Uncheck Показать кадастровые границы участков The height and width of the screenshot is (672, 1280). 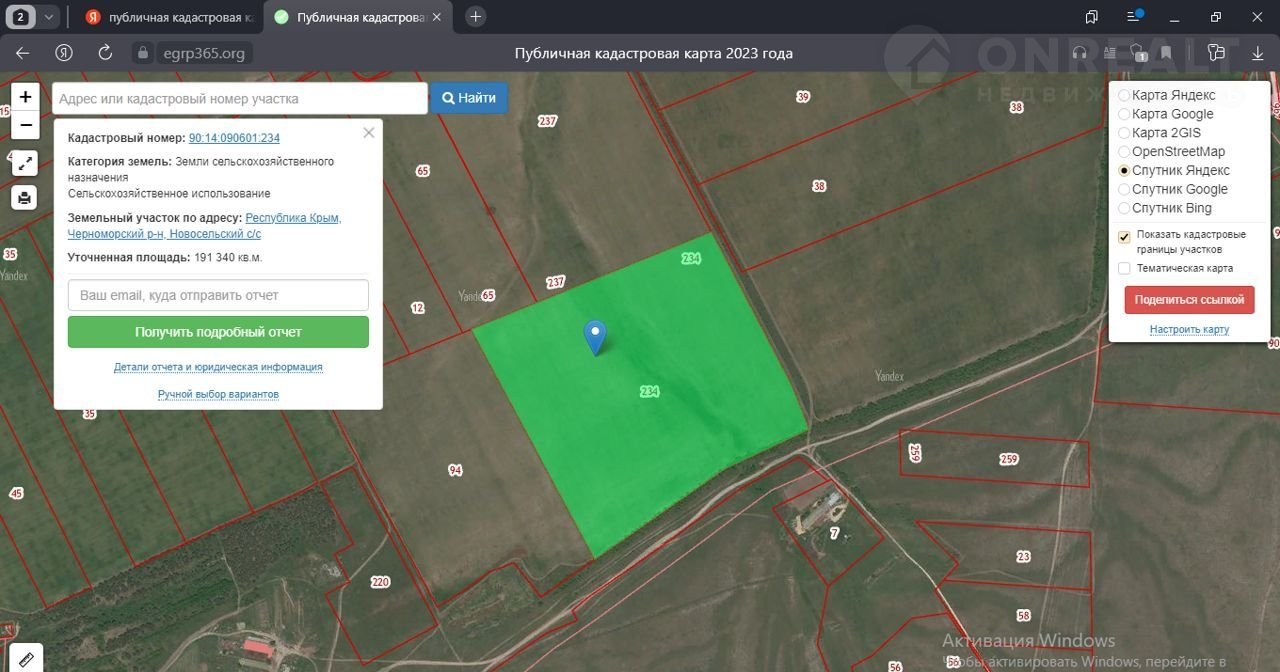[x=1124, y=237]
